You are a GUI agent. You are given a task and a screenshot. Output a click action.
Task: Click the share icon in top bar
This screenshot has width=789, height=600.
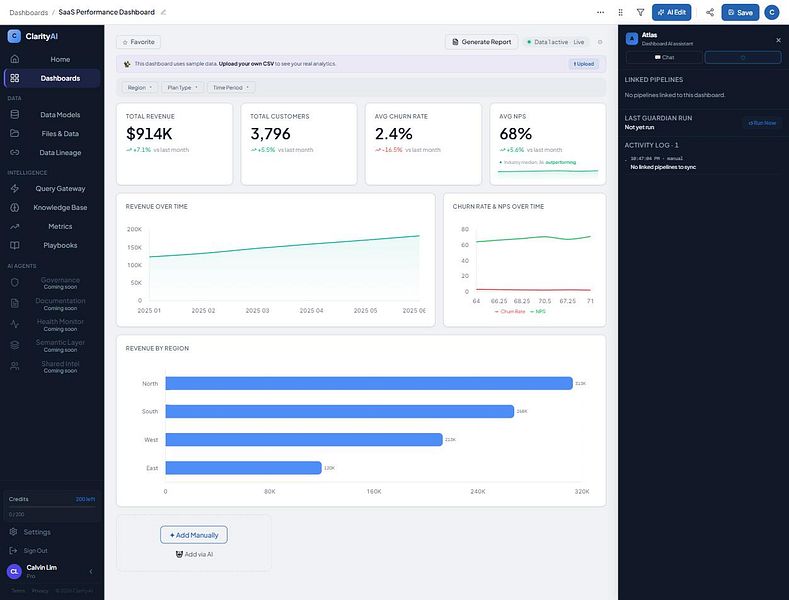point(709,12)
